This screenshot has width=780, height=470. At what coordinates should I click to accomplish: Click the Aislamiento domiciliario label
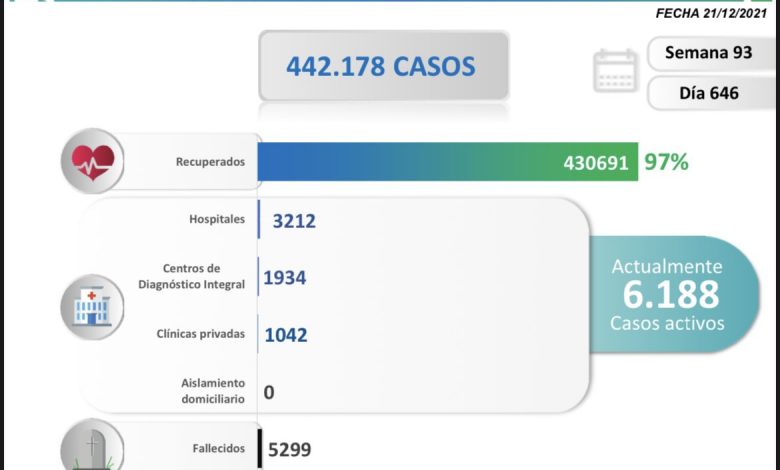tap(200, 391)
